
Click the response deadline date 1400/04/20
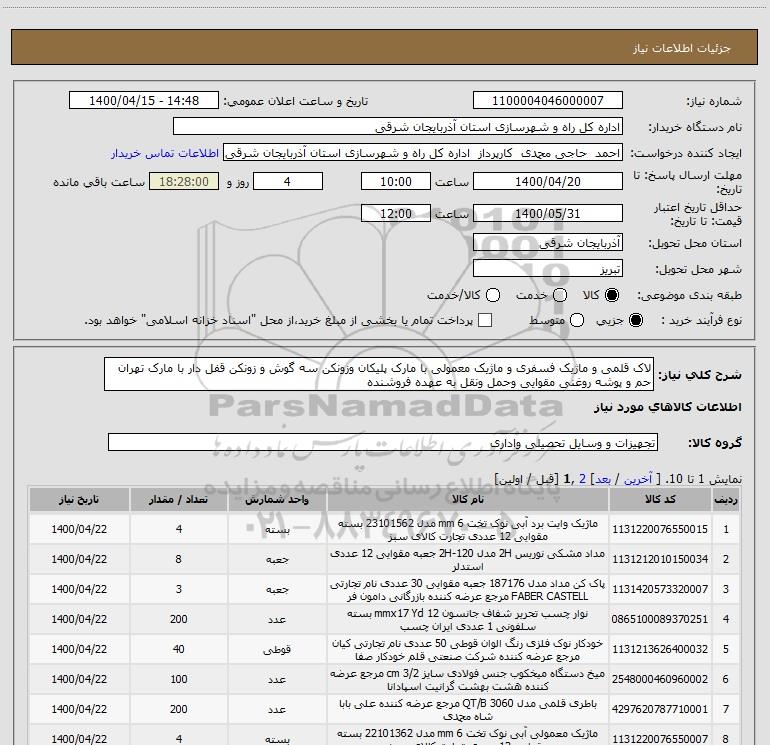coord(548,182)
